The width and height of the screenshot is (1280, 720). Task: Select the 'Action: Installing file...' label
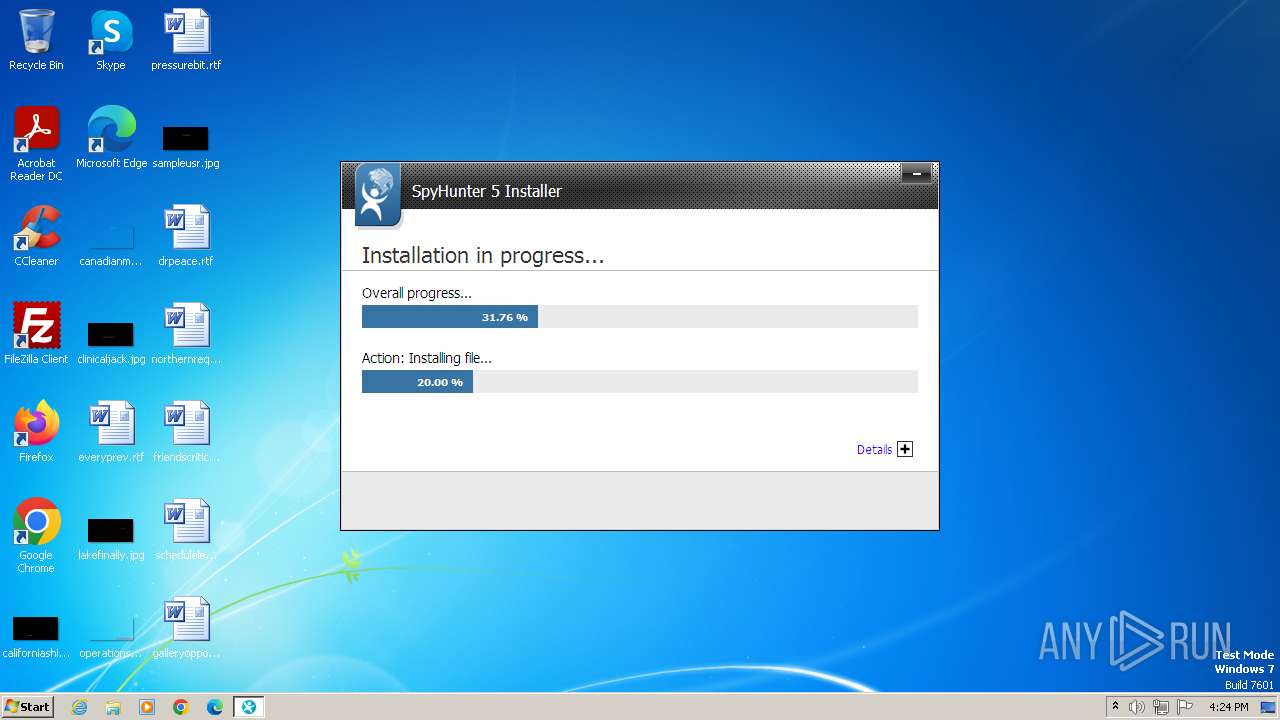427,358
